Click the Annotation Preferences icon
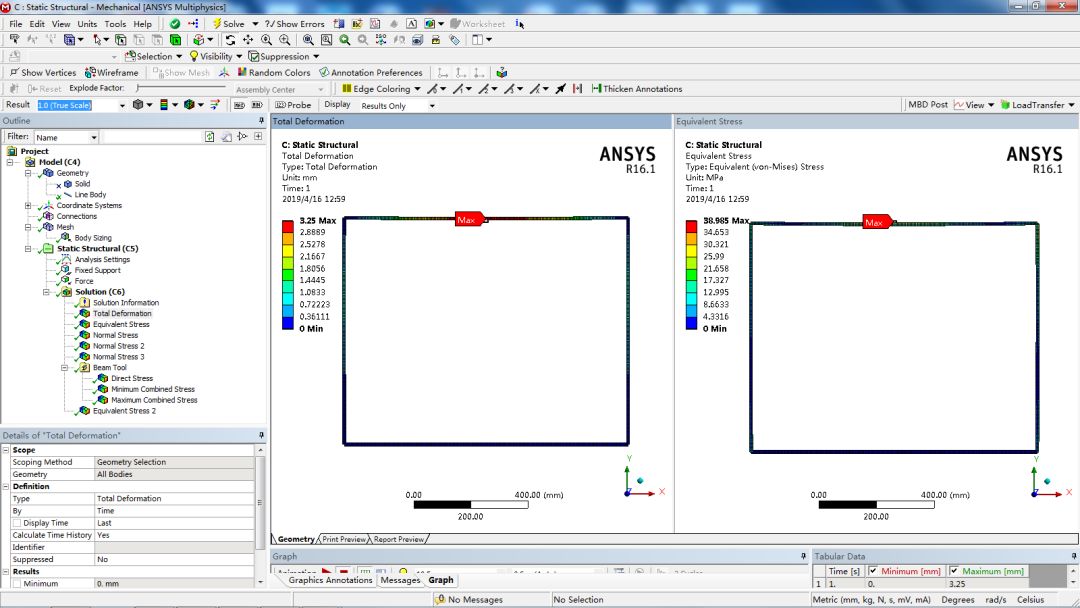Image resolution: width=1080 pixels, height=608 pixels. click(x=324, y=72)
